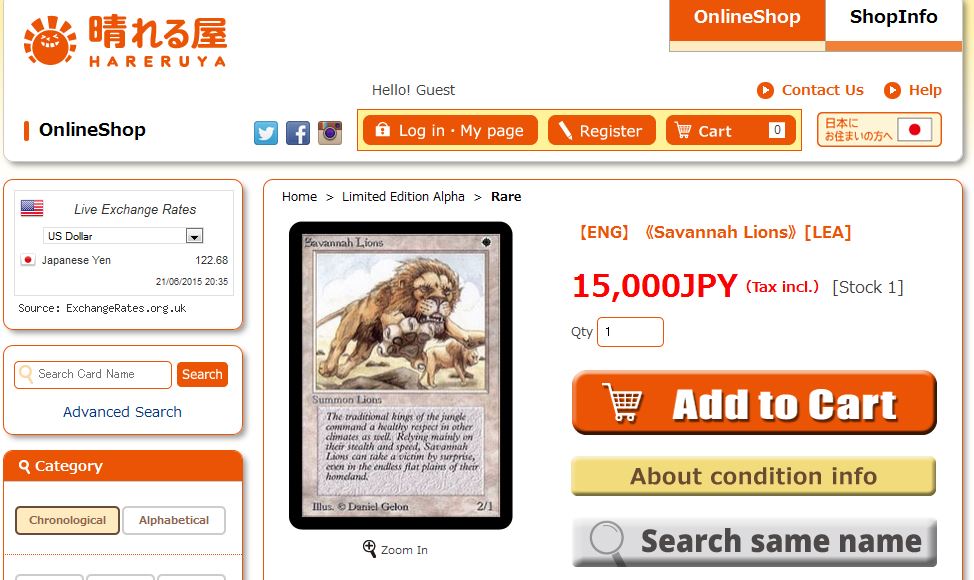974x580 pixels.
Task: Click the Zoom In magnifier icon
Action: tap(370, 549)
